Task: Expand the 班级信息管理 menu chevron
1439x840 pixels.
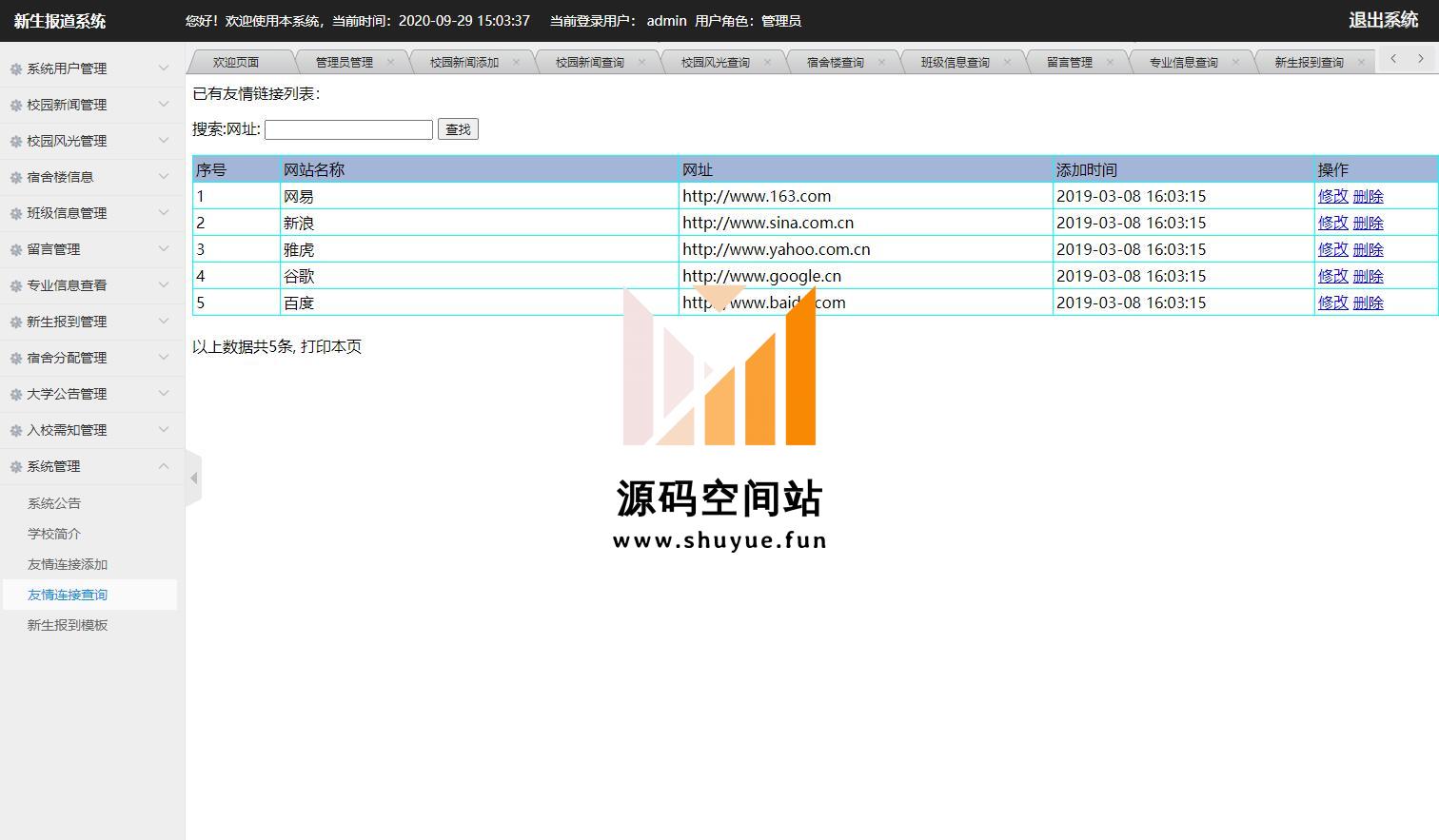Action: (164, 212)
